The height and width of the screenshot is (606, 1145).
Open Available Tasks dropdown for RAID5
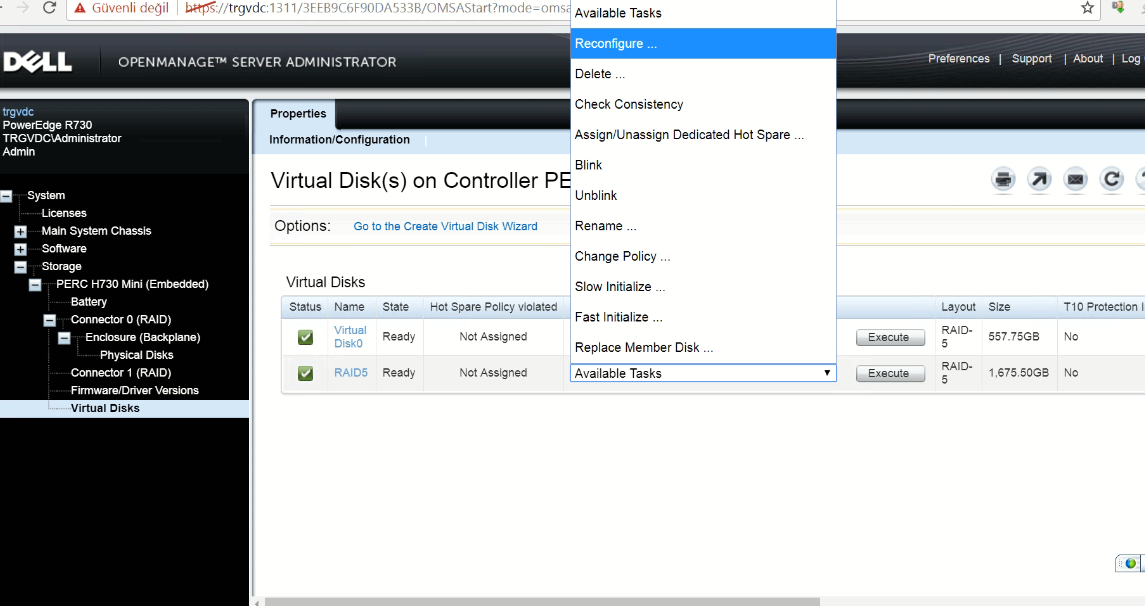click(x=702, y=373)
